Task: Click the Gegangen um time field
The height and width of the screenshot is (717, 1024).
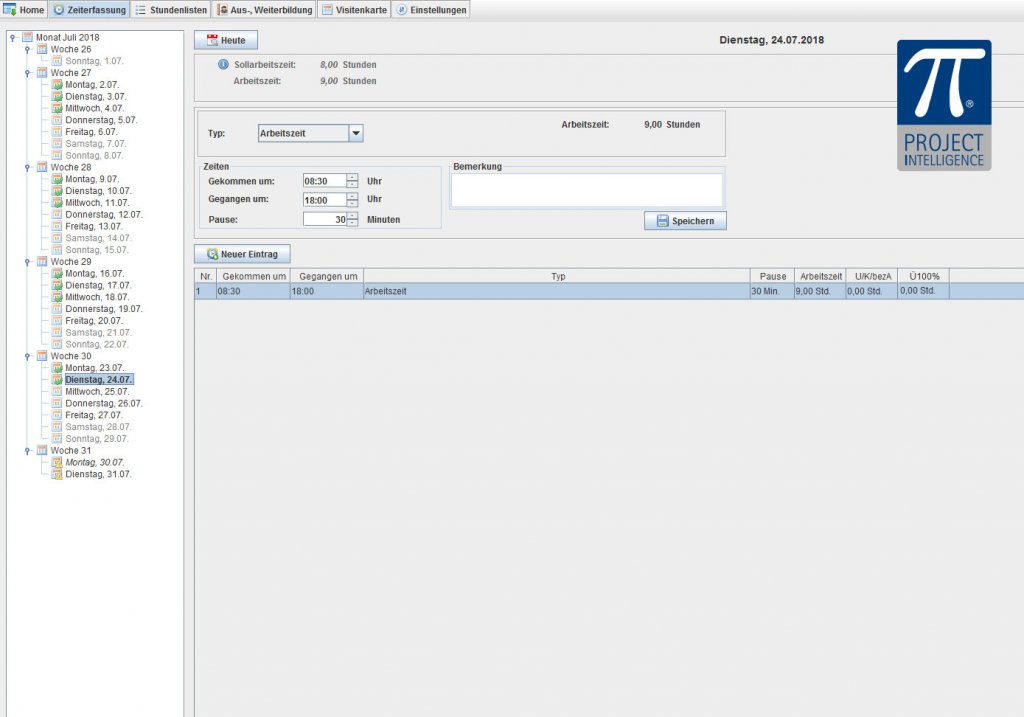Action: 325,200
